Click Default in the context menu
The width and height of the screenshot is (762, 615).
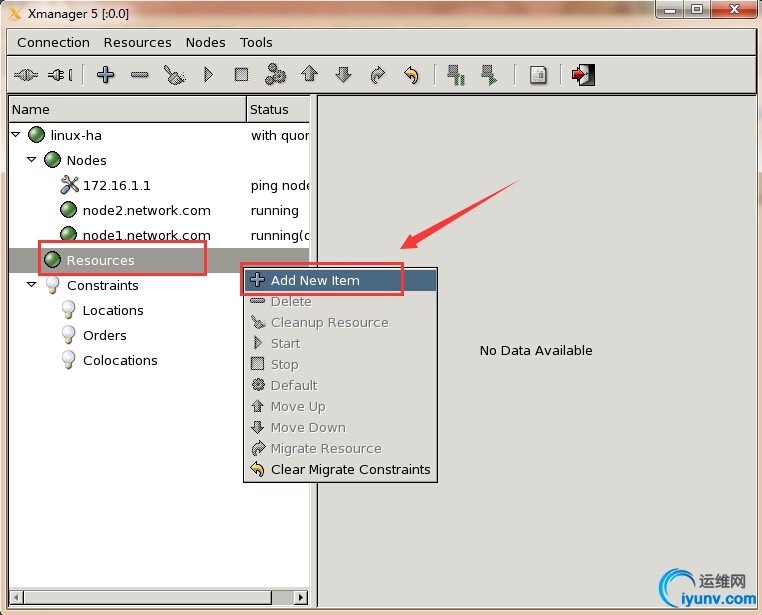(x=340, y=385)
